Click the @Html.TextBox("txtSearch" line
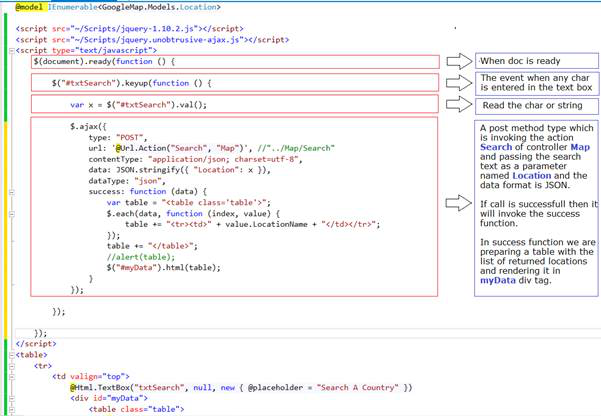 click(241, 388)
